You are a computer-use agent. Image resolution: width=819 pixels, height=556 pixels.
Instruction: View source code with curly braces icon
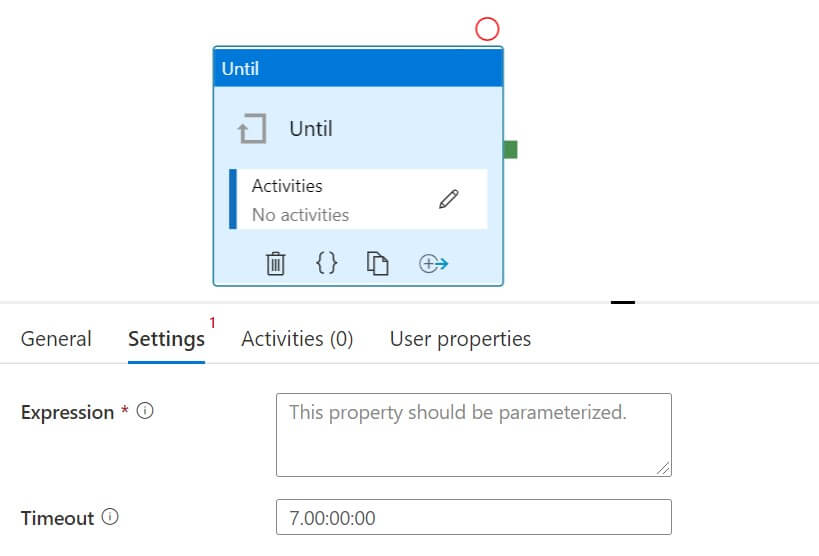pos(326,263)
